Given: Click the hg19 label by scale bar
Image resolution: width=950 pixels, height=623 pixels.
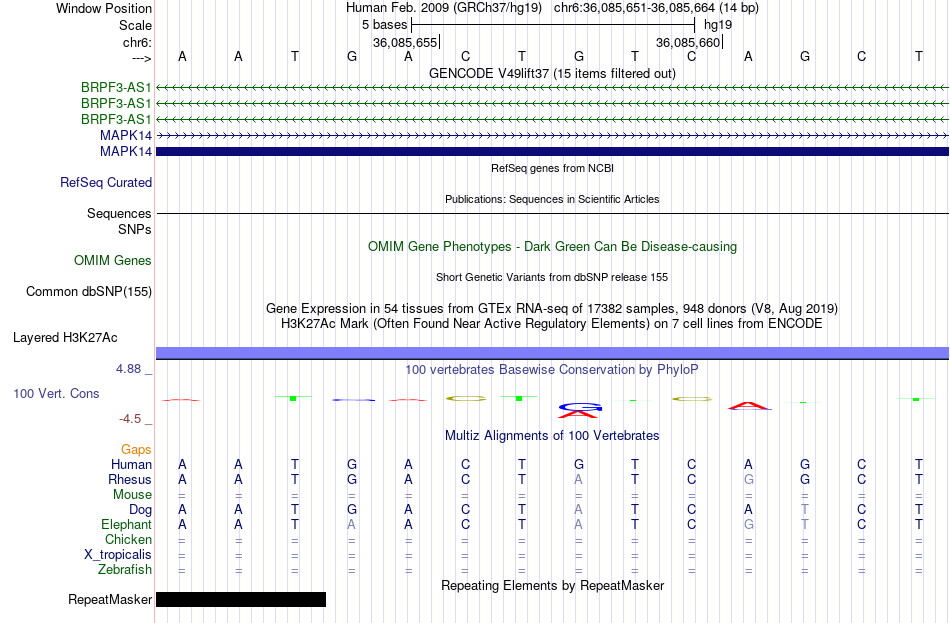Looking at the screenshot, I should [718, 25].
